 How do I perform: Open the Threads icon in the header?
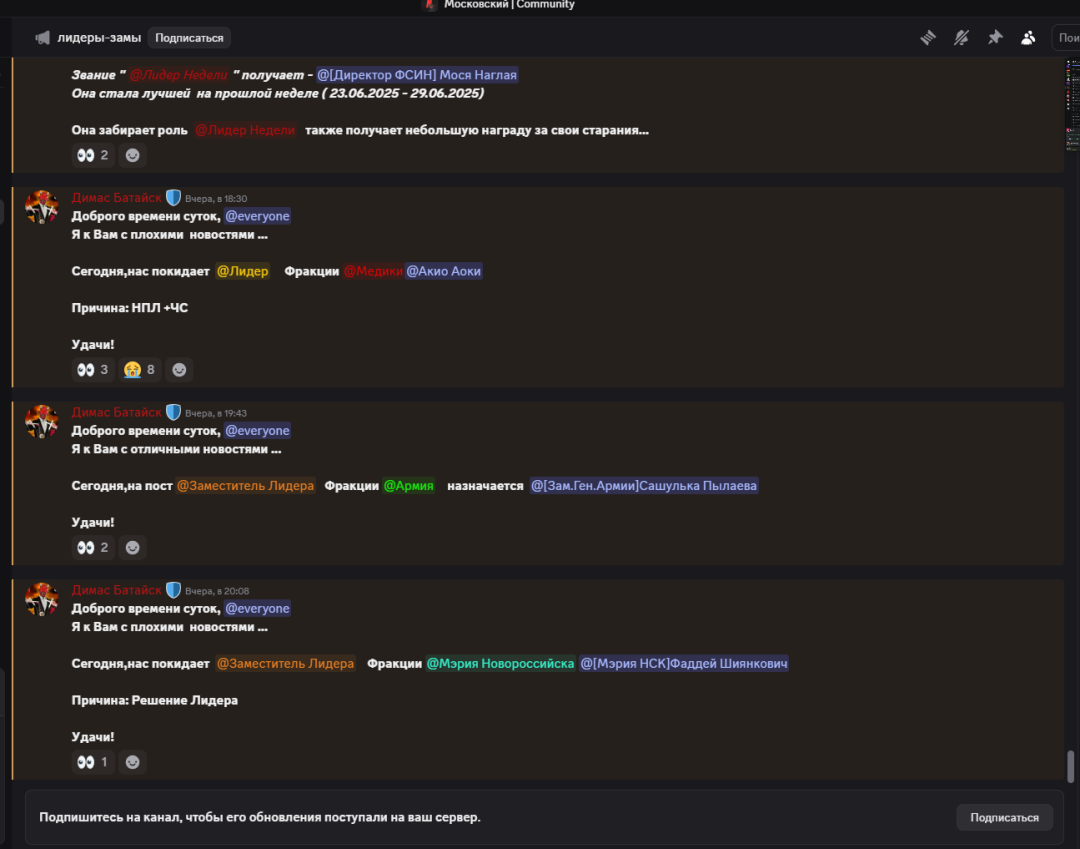point(928,38)
